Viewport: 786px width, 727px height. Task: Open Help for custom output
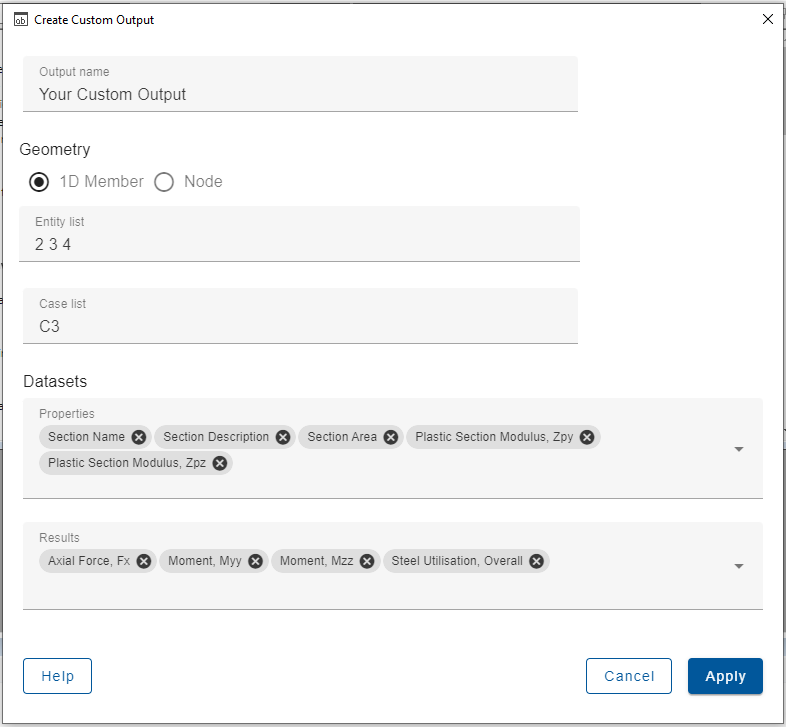pyautogui.click(x=57, y=676)
